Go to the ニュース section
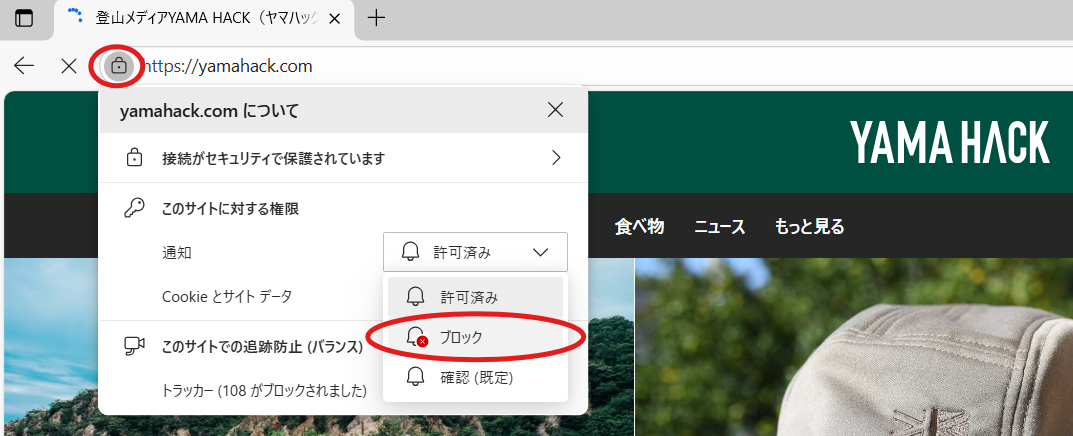The width and height of the screenshot is (1073, 436). point(720,227)
